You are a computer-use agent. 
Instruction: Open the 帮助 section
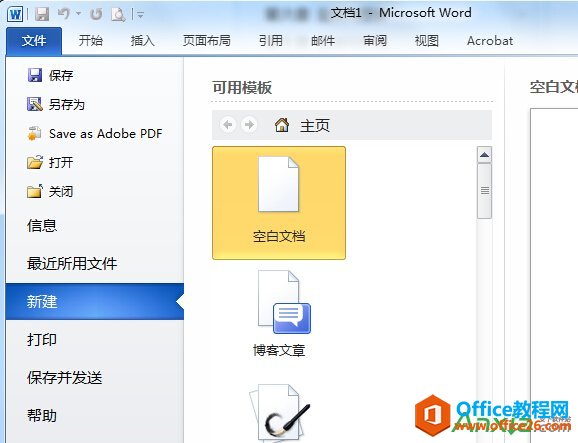(42, 416)
